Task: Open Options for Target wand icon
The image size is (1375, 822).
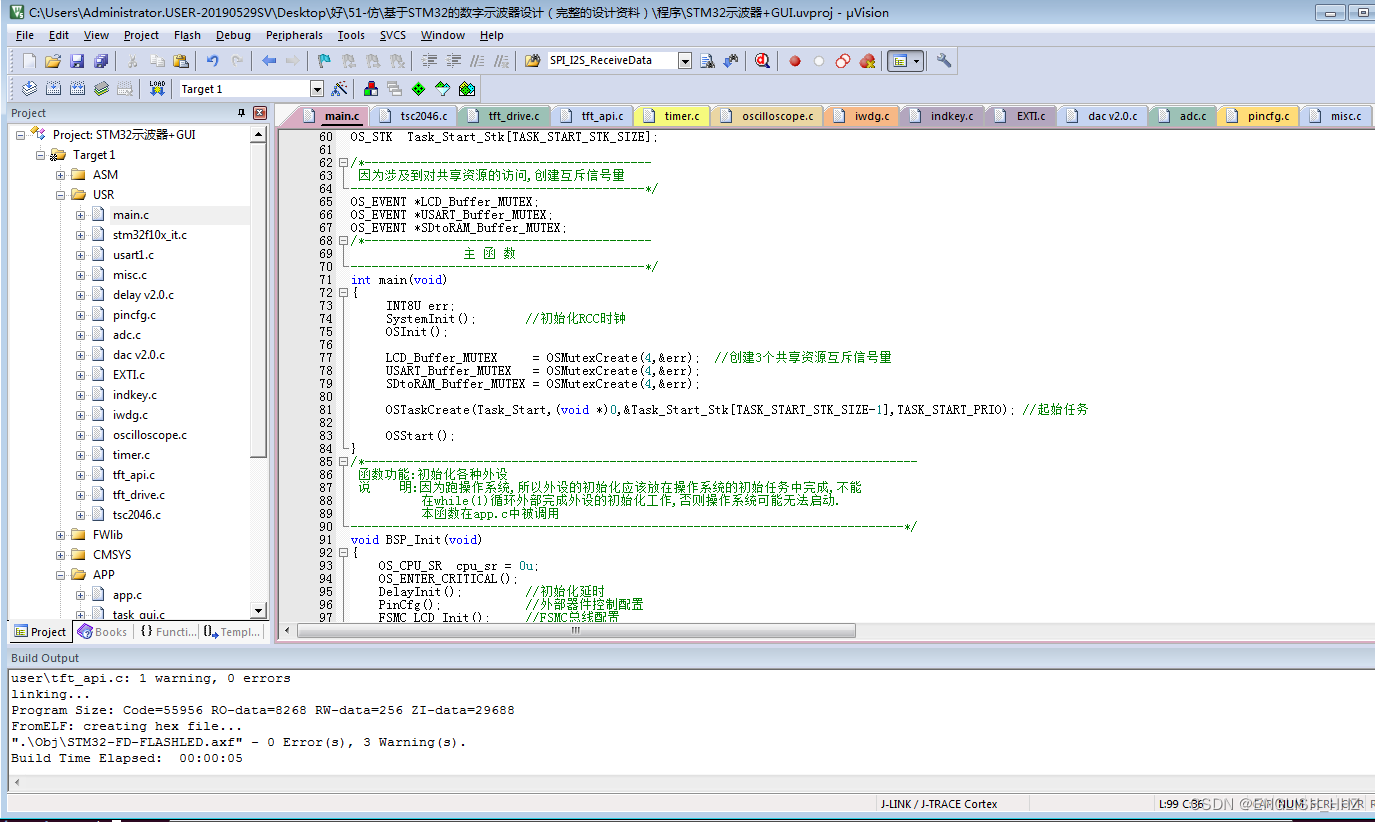Action: pyautogui.click(x=340, y=88)
